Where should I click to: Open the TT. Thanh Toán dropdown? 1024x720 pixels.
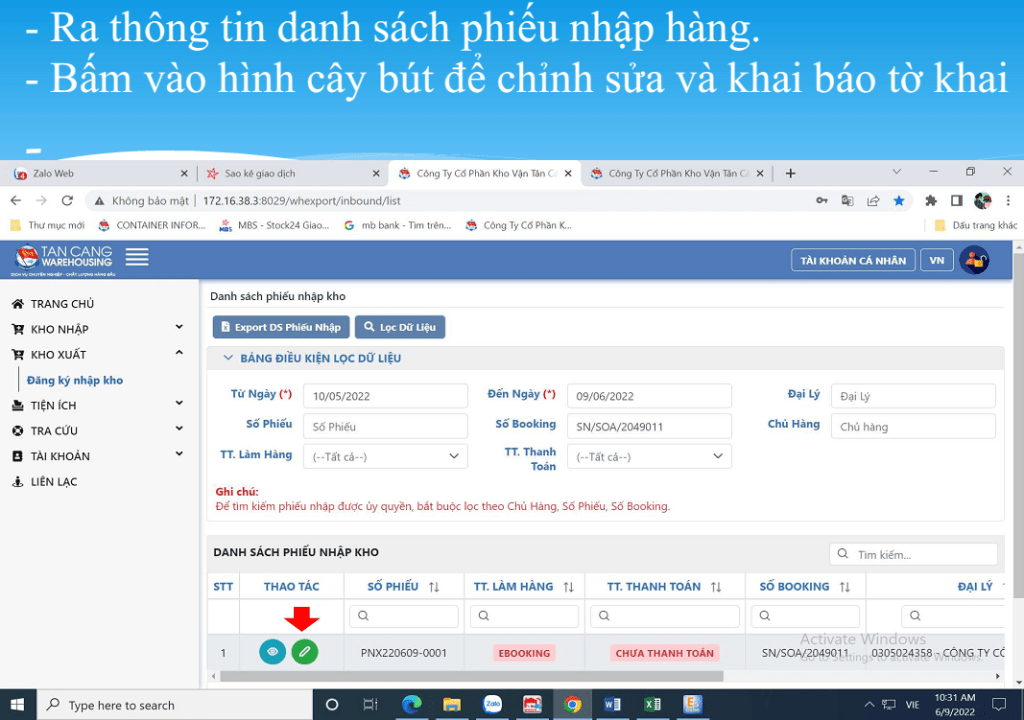point(649,456)
